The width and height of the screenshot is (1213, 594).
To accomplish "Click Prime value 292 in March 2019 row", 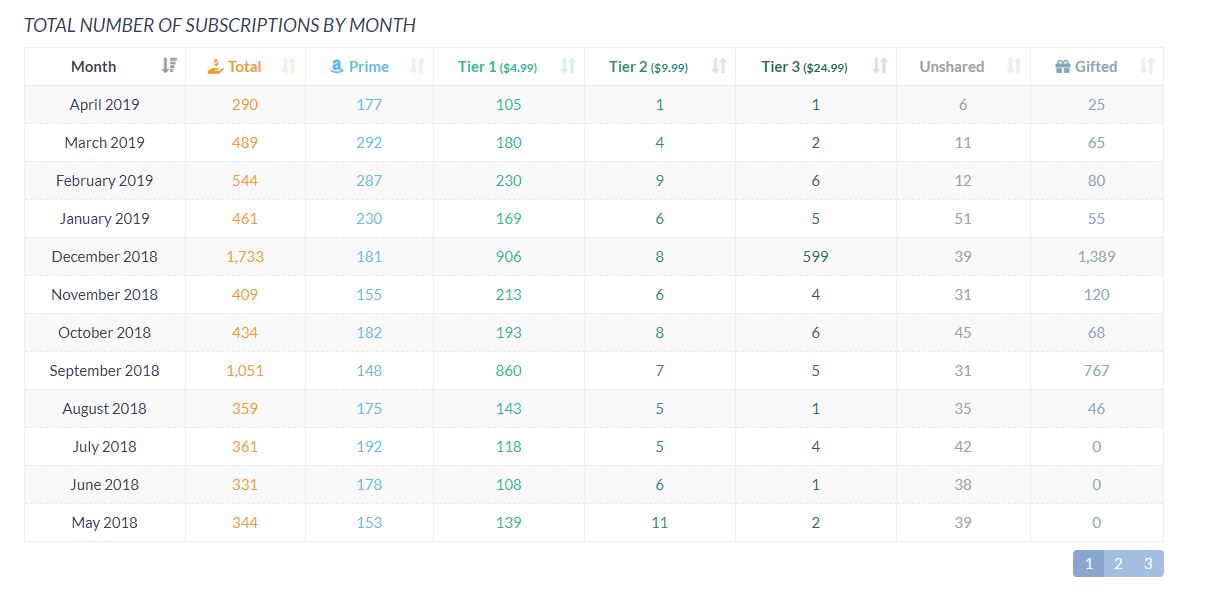I will (x=369, y=142).
